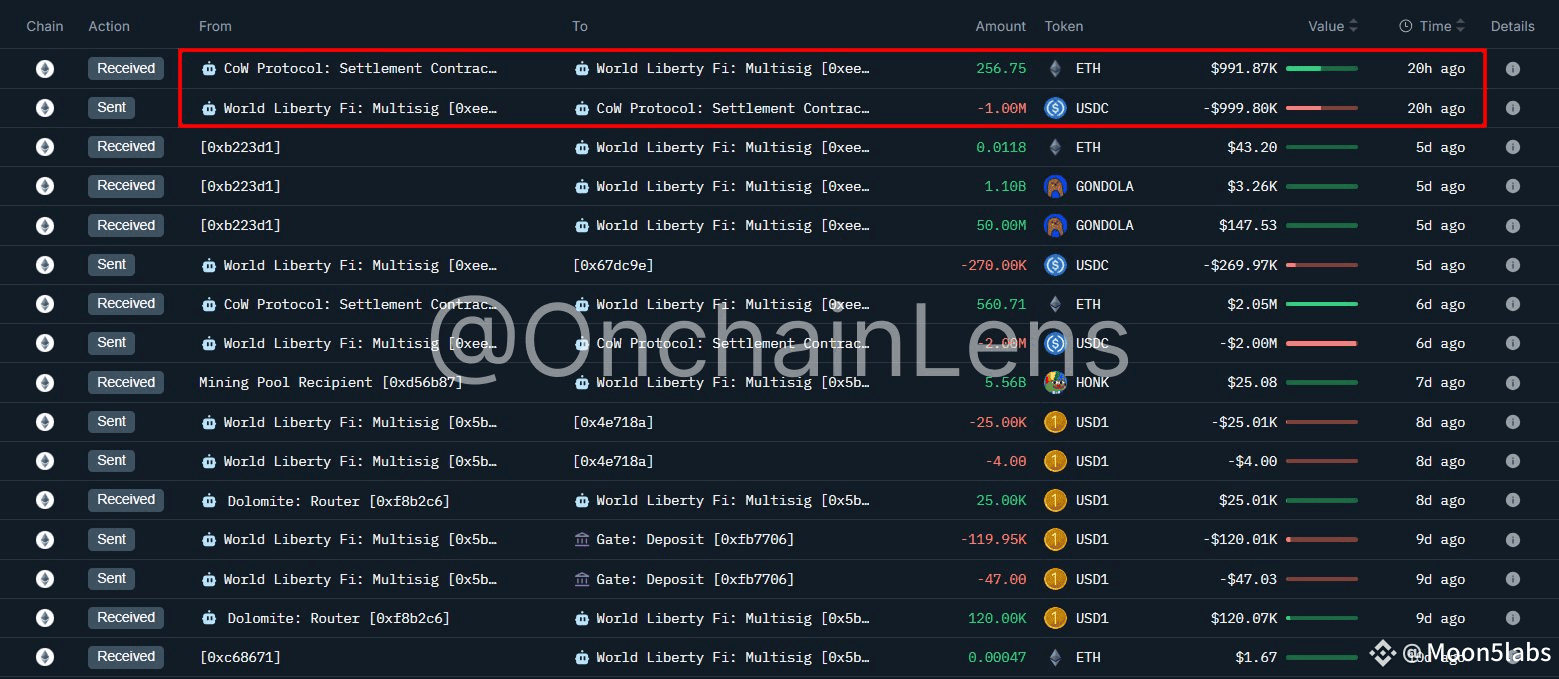Click Ethereum chain icon on the $1.67 row
This screenshot has width=1559, height=679.
[x=45, y=657]
